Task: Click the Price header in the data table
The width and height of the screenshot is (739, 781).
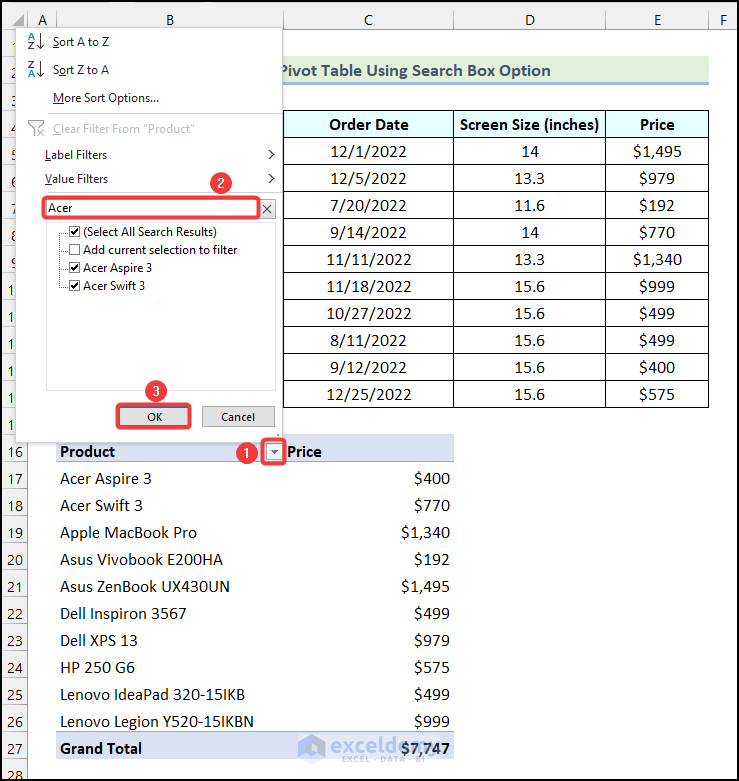Action: pos(657,125)
